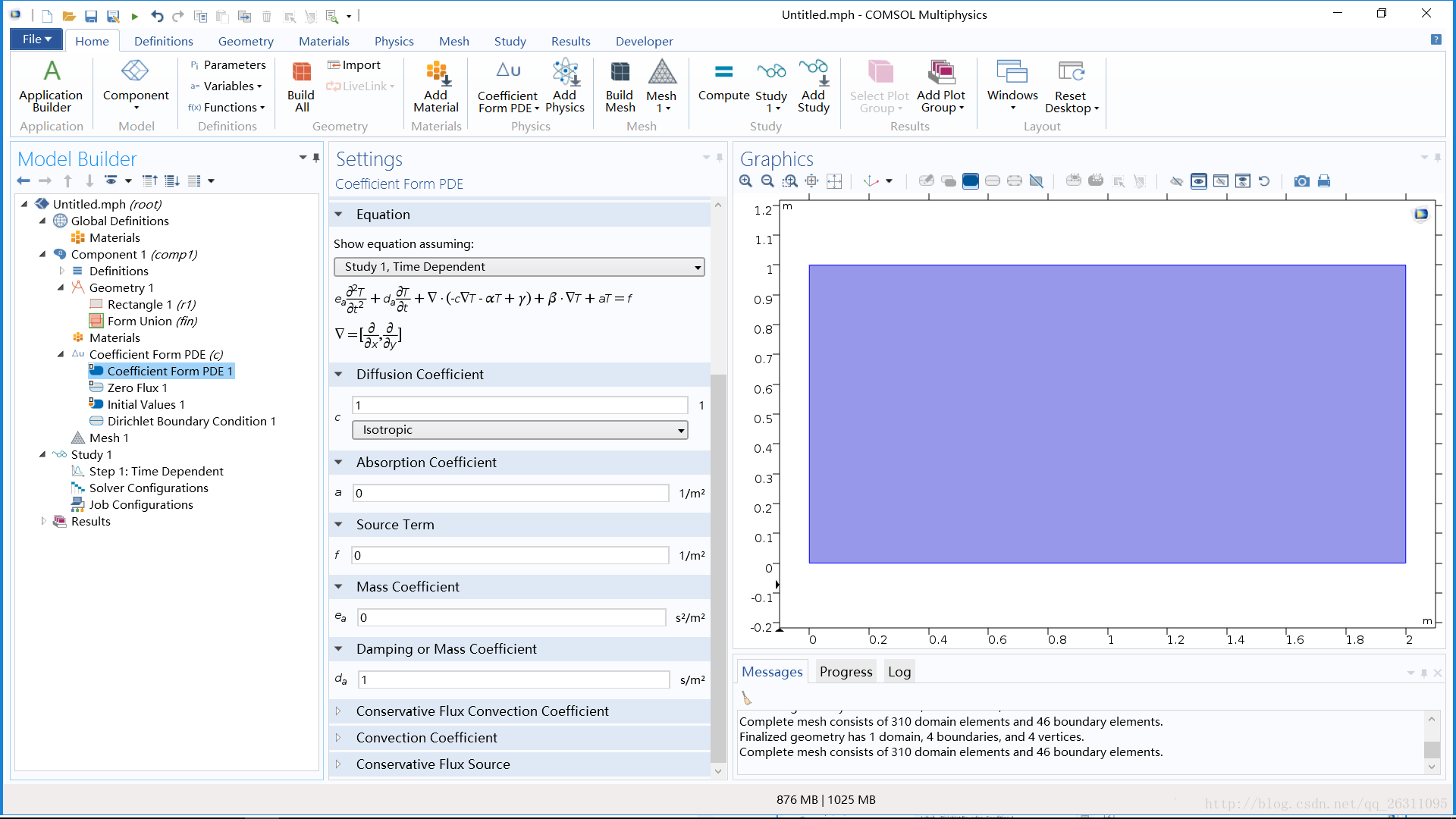Click the Functions button
The width and height of the screenshot is (1456, 819).
[227, 108]
